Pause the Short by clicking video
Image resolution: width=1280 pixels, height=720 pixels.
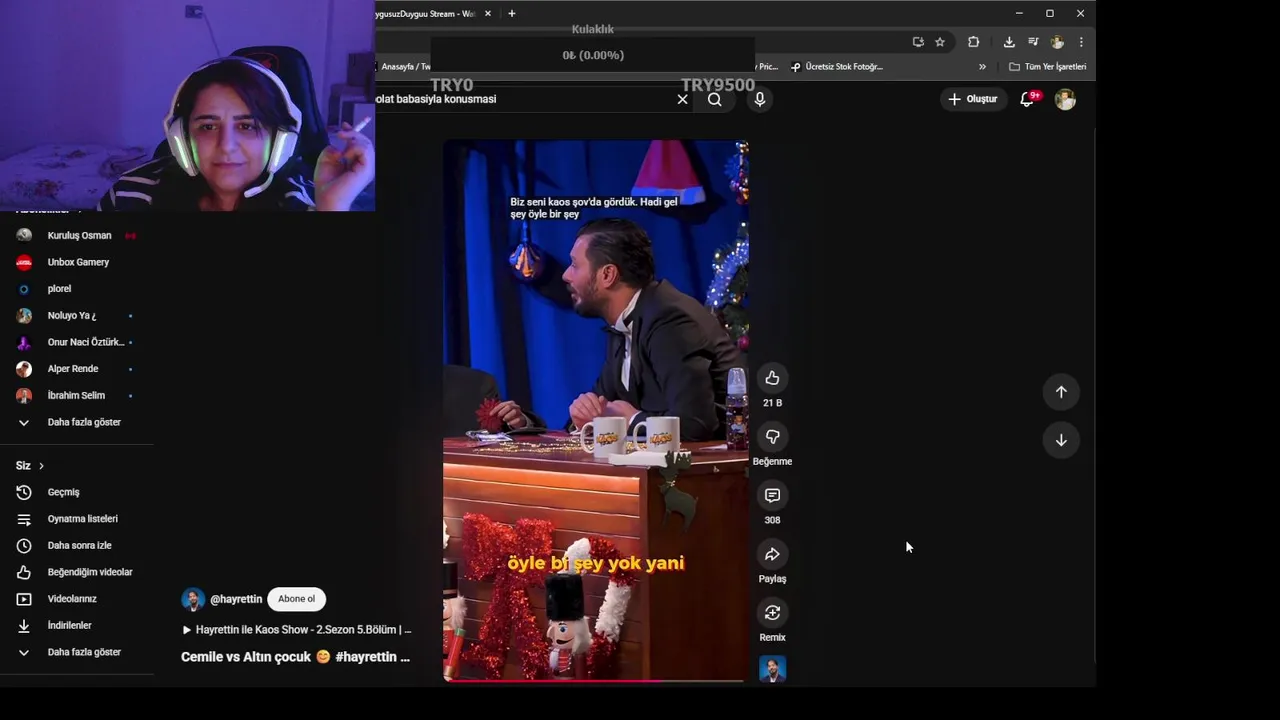click(596, 410)
